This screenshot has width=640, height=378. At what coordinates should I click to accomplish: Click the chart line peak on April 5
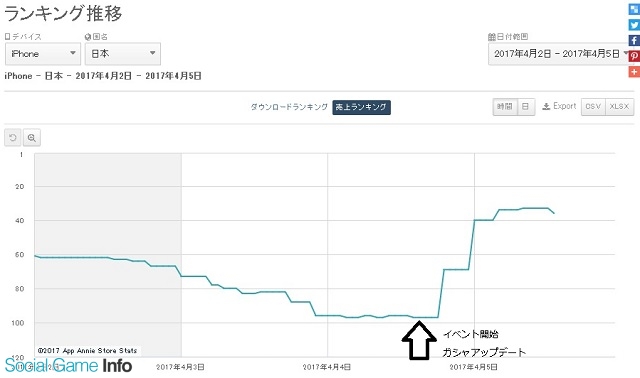coord(536,208)
